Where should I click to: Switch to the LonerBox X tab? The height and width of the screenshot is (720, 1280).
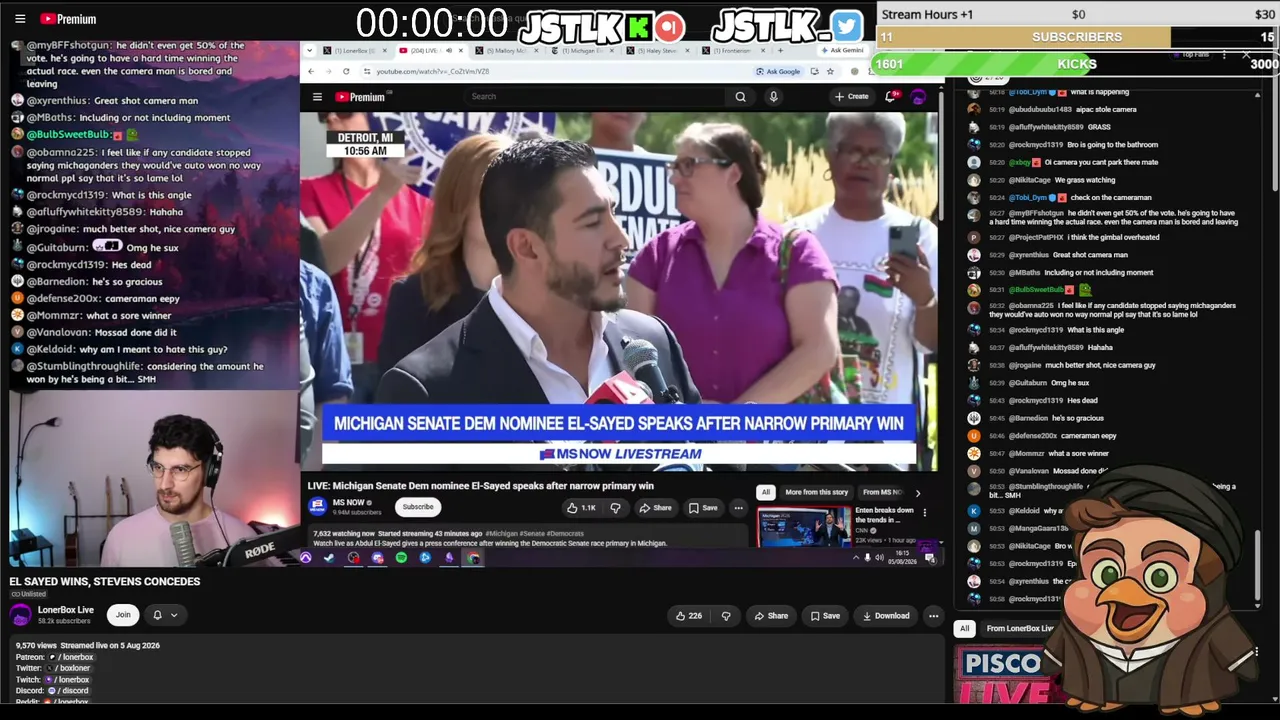point(353,50)
